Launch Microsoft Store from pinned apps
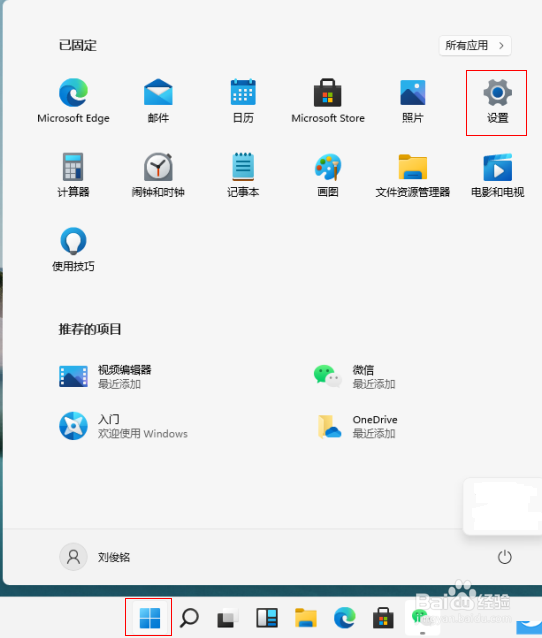Screen dimensions: 542x638 328,101
